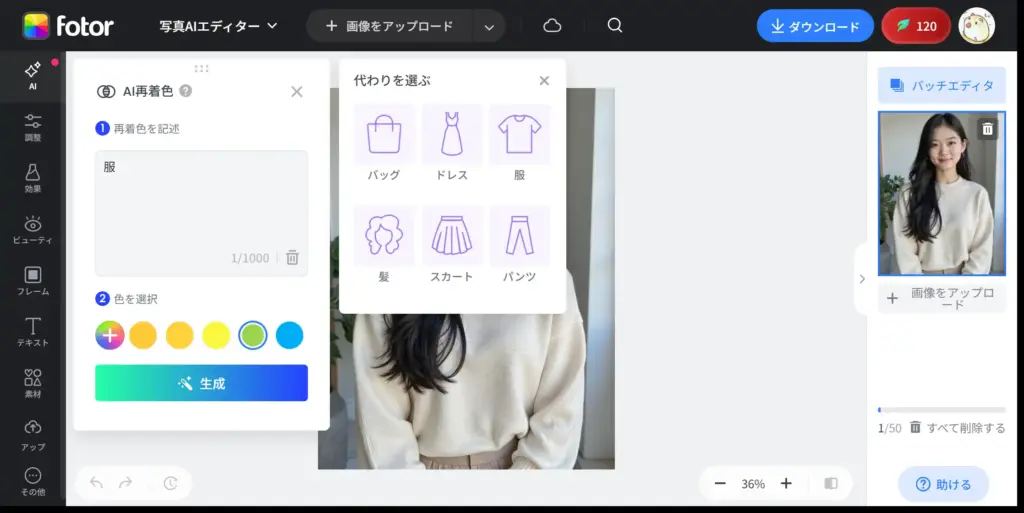
Task: Select the green color swatch
Action: click(253, 335)
